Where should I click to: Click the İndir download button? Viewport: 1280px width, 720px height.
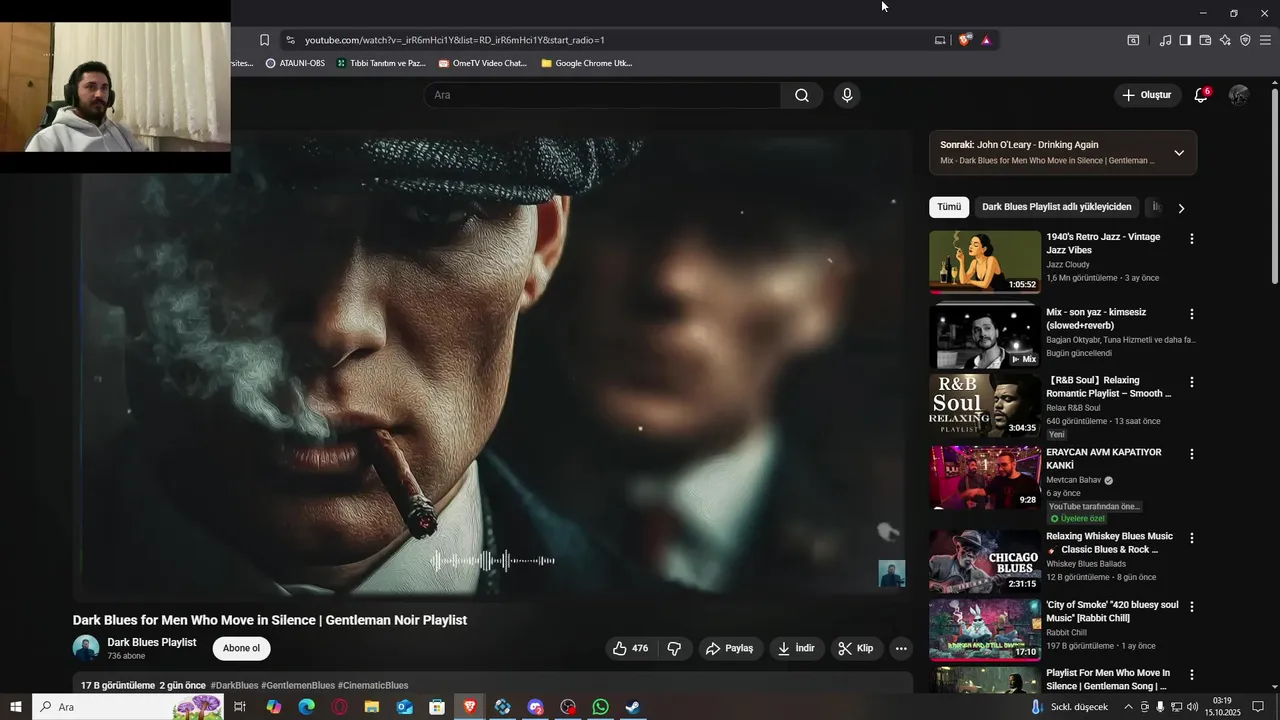tap(797, 648)
